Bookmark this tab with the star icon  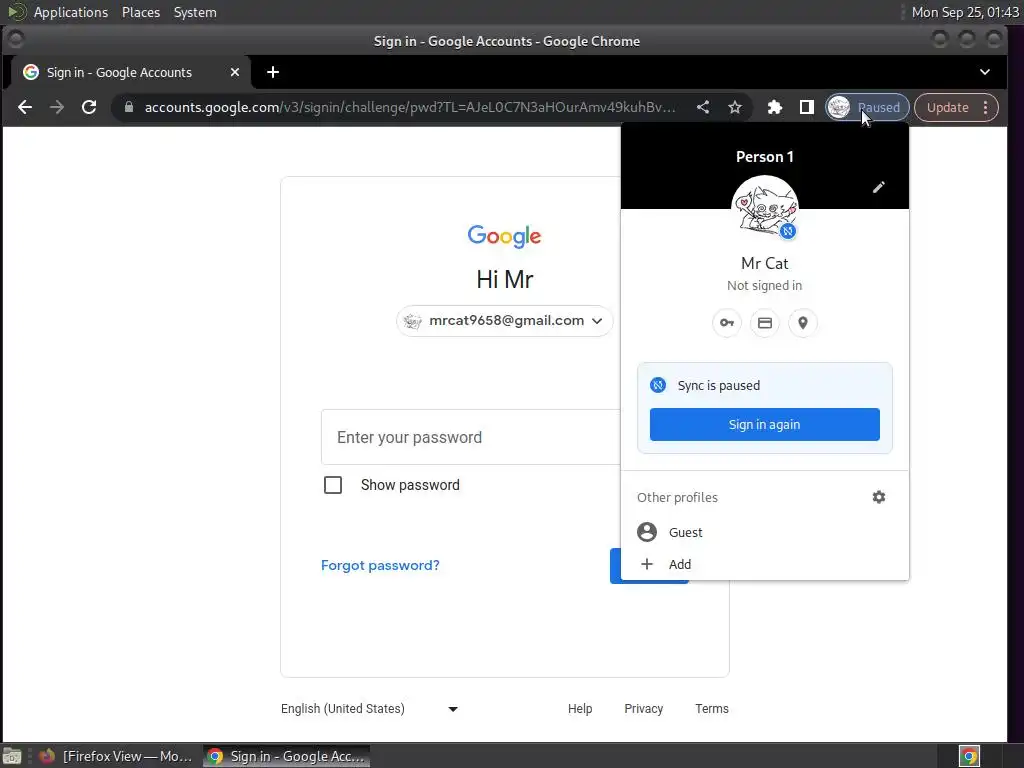click(x=735, y=107)
